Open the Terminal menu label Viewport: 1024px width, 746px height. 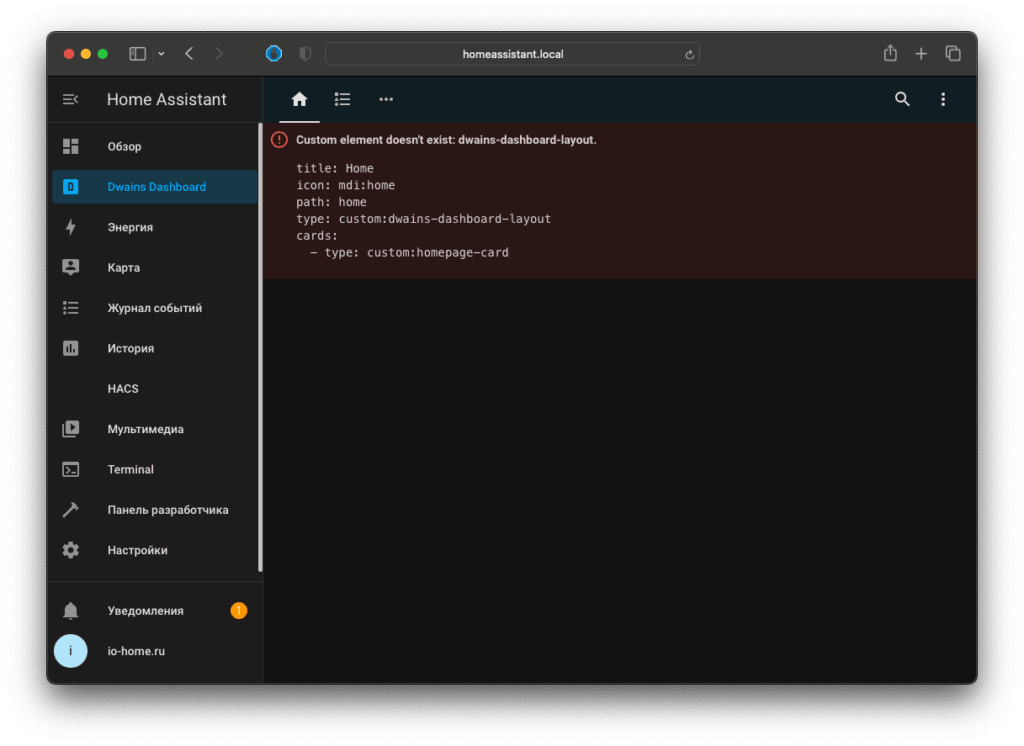point(131,470)
